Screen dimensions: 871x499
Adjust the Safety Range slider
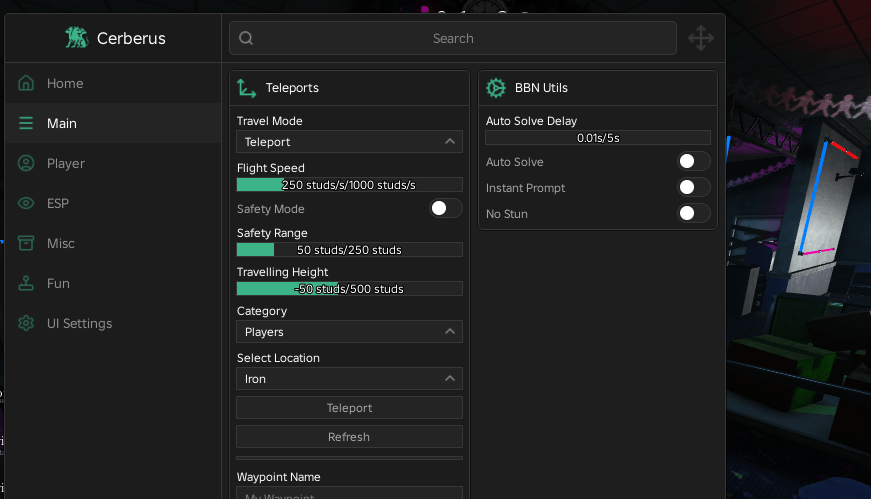tap(349, 250)
